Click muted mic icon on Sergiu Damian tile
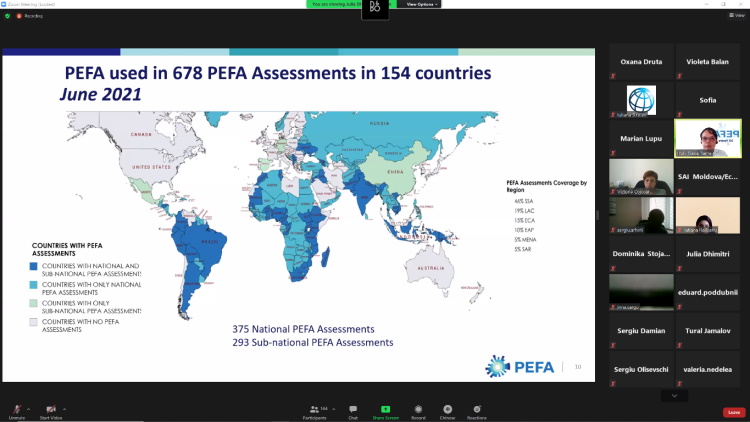Viewport: 750px width, 422px height. coord(613,345)
